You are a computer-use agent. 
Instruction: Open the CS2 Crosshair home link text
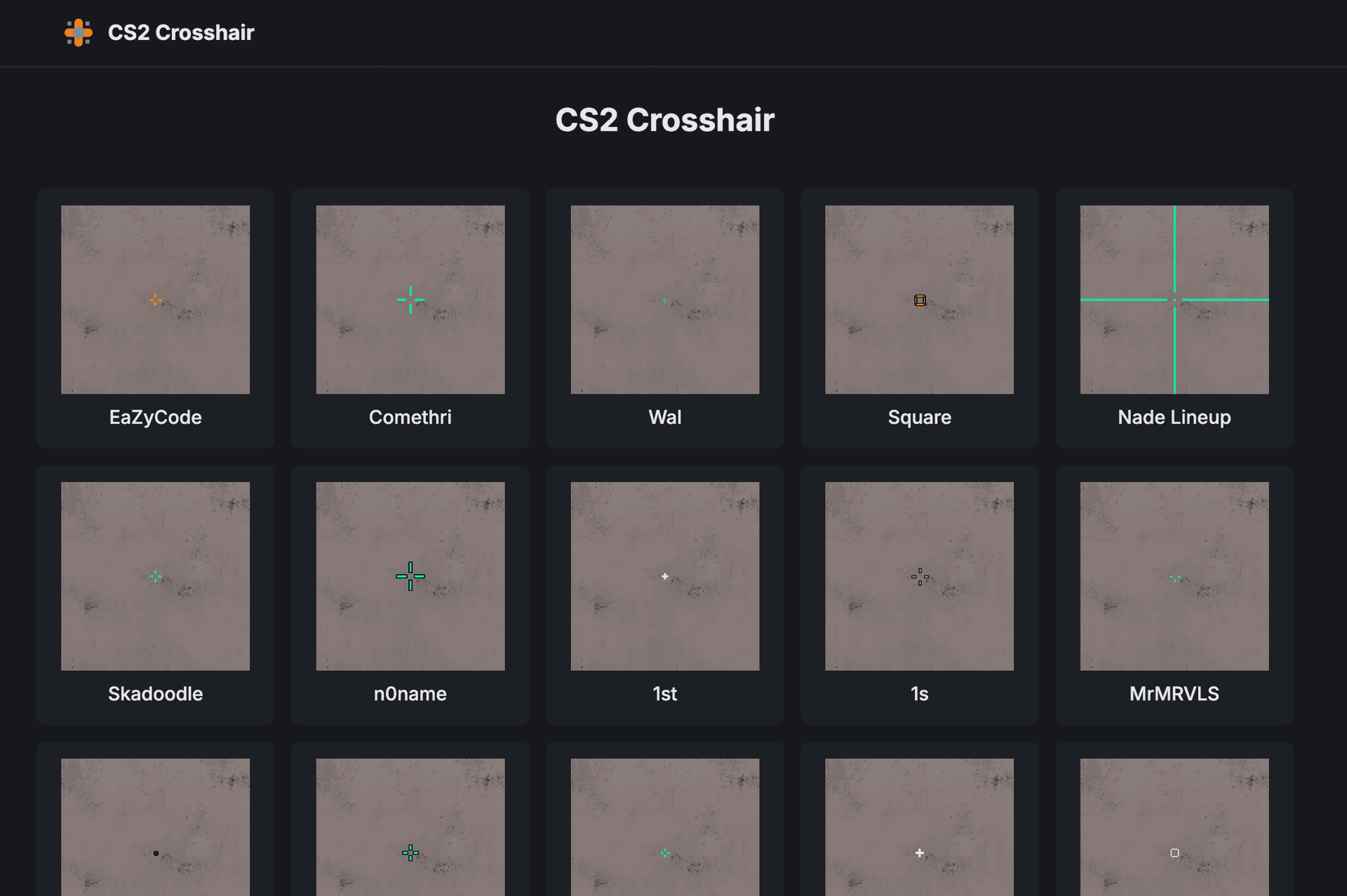pyautogui.click(x=181, y=32)
